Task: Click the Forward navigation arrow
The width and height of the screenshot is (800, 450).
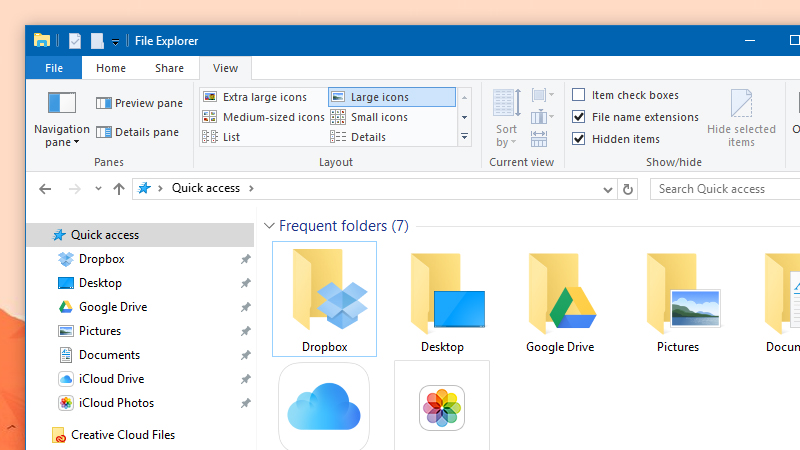Action: click(74, 189)
